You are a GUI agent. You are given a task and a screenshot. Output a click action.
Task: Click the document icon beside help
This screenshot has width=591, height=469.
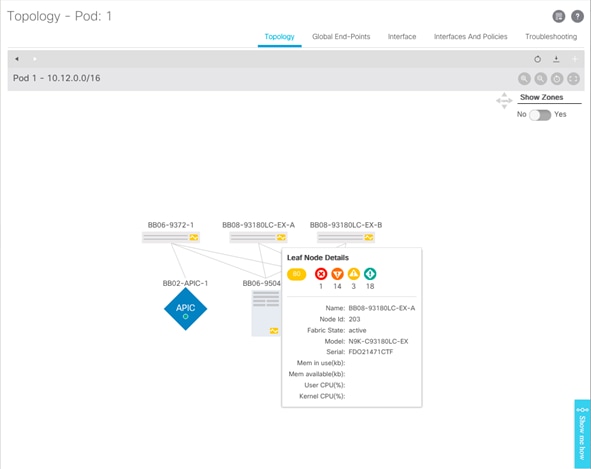tap(559, 16)
